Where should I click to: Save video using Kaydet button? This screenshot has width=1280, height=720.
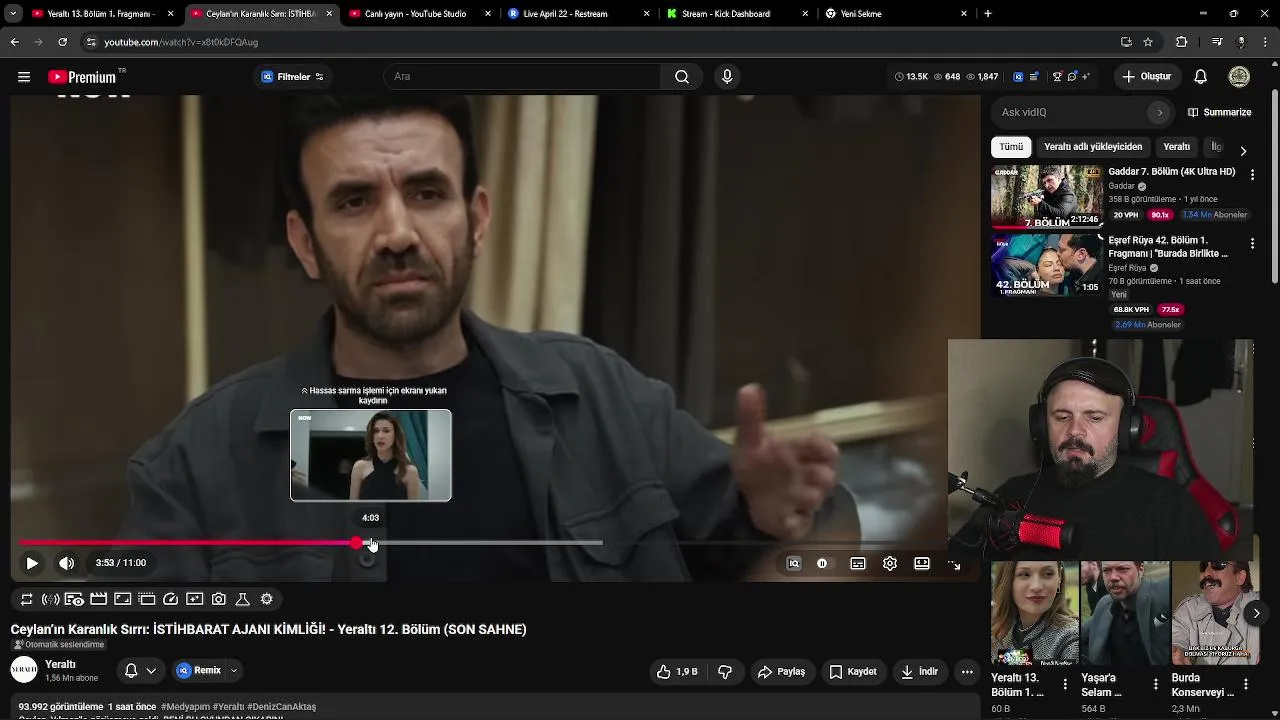(x=853, y=672)
